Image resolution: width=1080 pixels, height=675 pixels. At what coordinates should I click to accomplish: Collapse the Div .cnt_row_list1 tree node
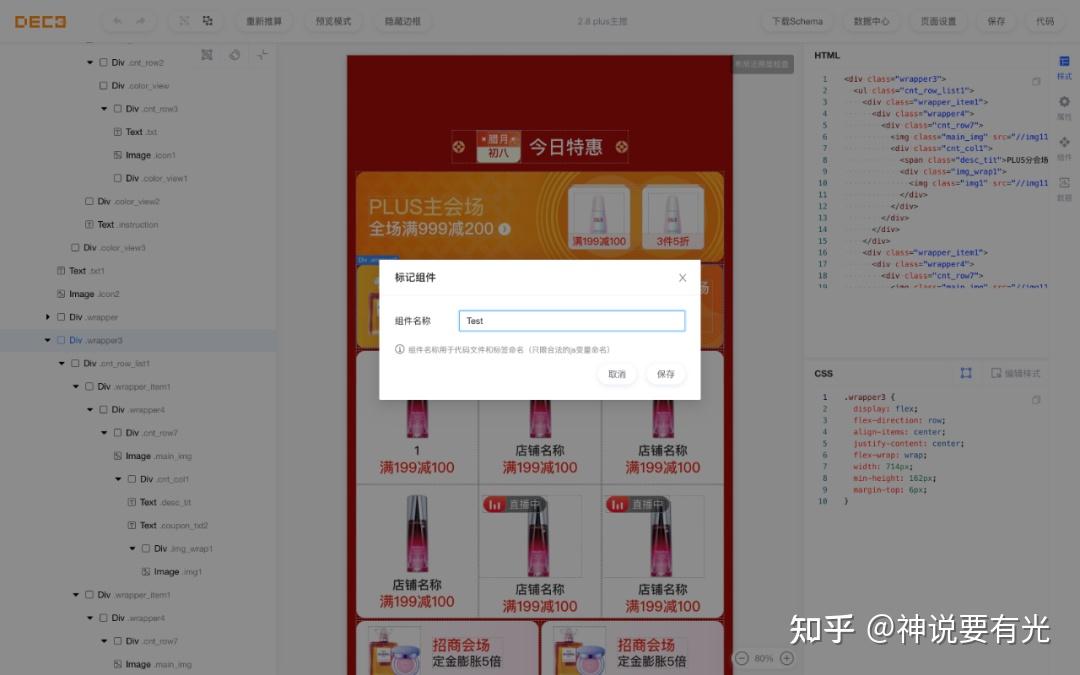click(x=61, y=362)
